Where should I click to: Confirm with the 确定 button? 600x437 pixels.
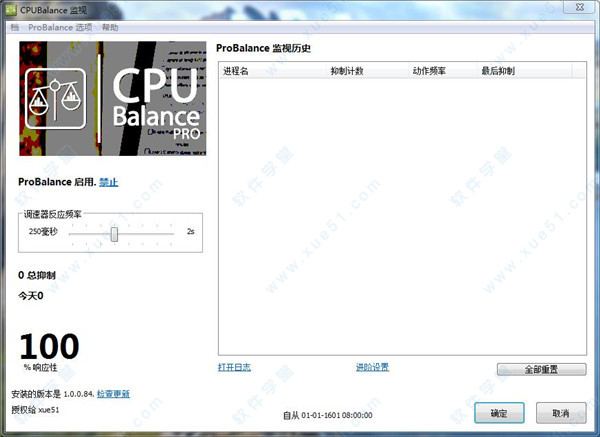(499, 413)
